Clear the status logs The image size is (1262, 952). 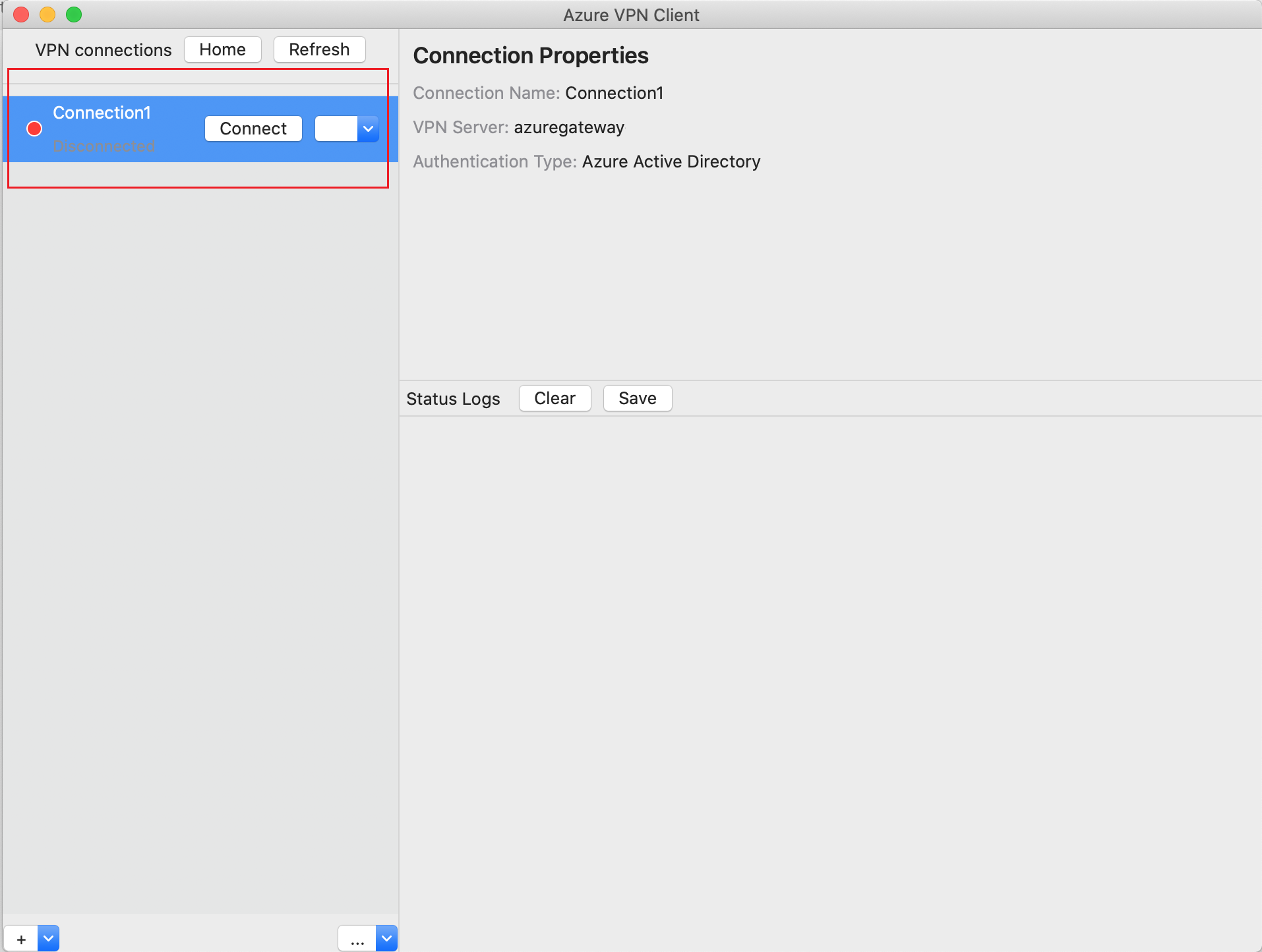point(555,398)
